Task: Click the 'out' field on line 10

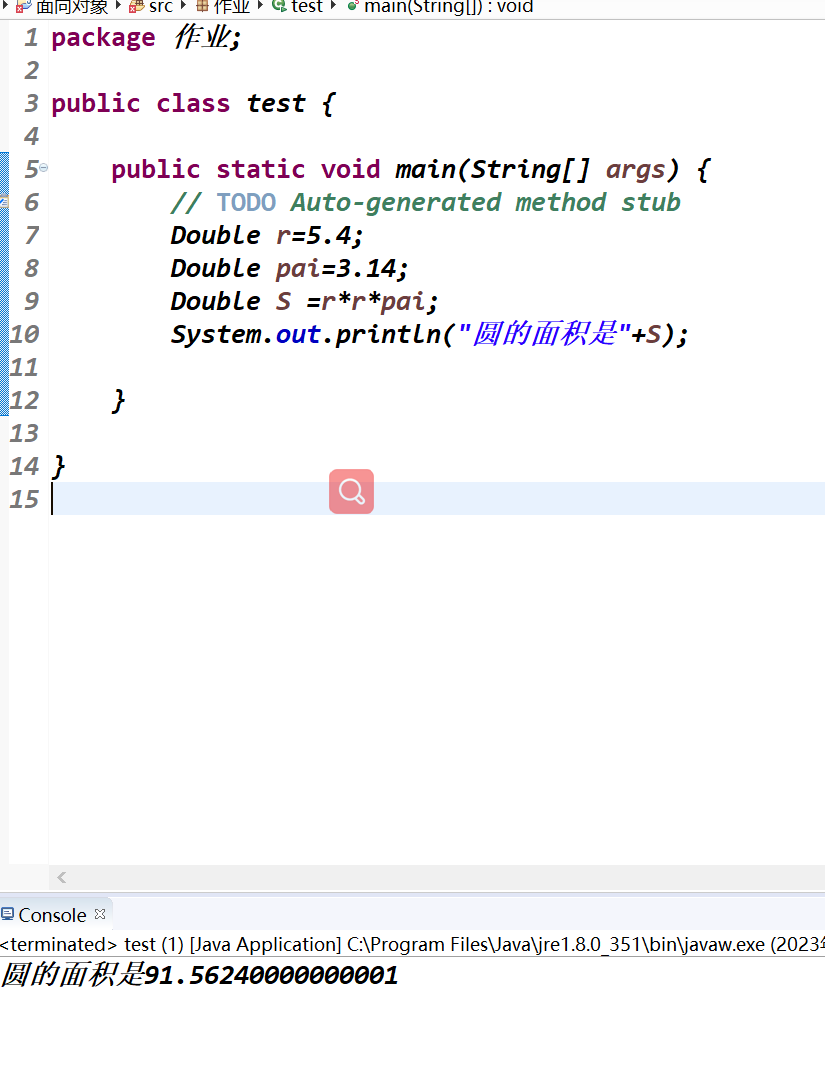Action: pyautogui.click(x=298, y=335)
